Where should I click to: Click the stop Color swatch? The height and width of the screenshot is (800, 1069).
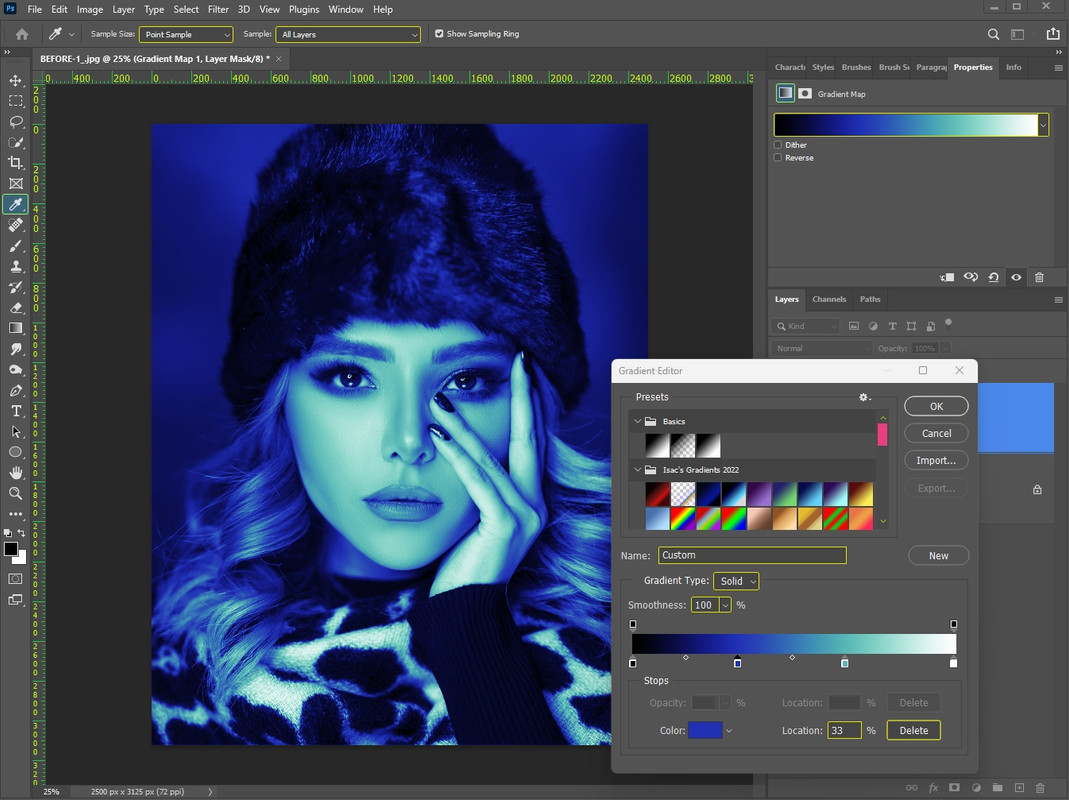coord(705,730)
